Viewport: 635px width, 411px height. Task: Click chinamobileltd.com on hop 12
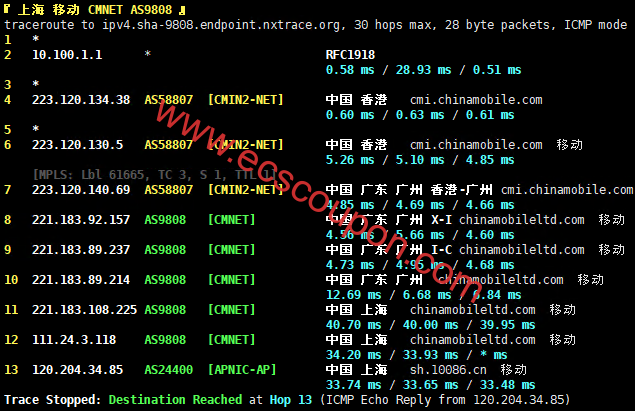click(x=473, y=339)
